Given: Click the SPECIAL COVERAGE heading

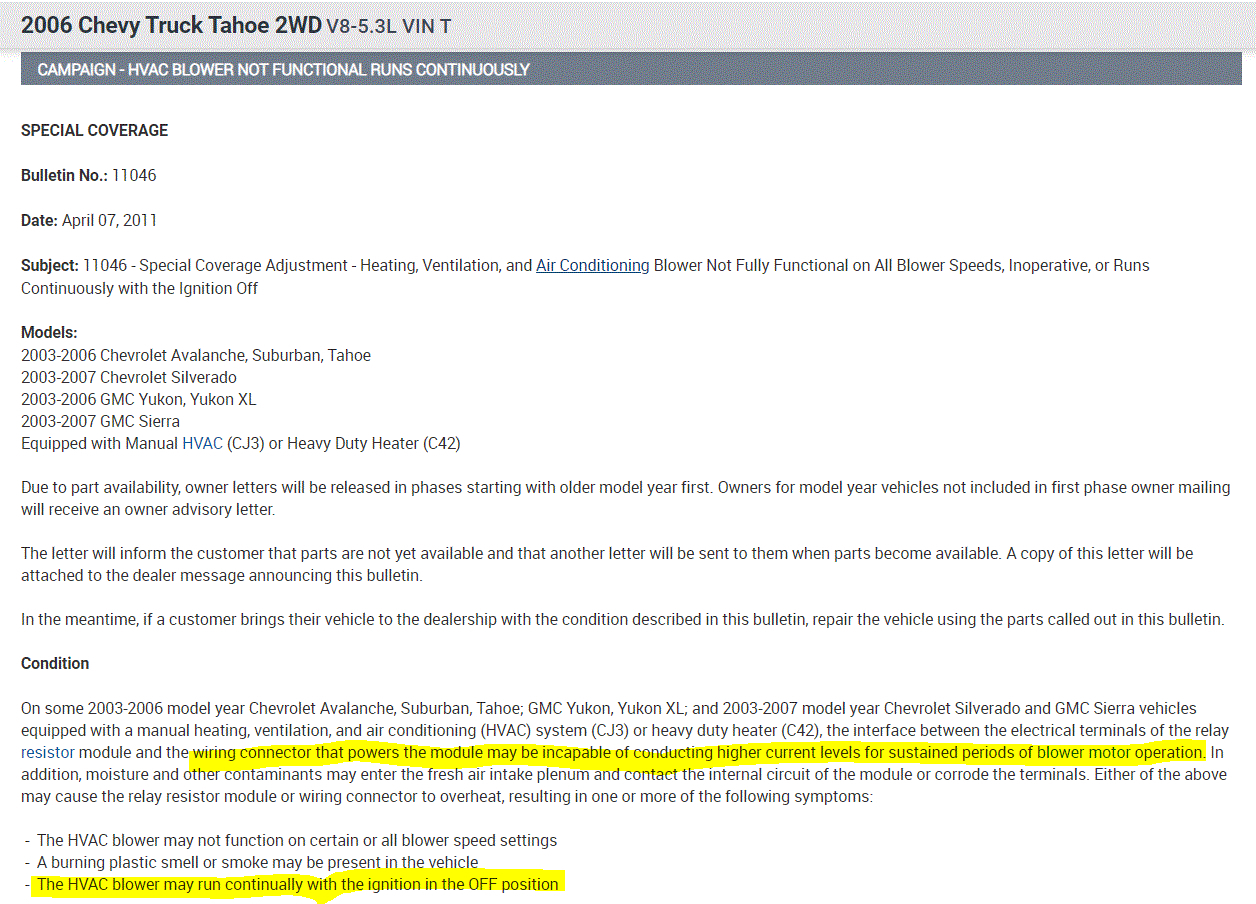Looking at the screenshot, I should [95, 131].
